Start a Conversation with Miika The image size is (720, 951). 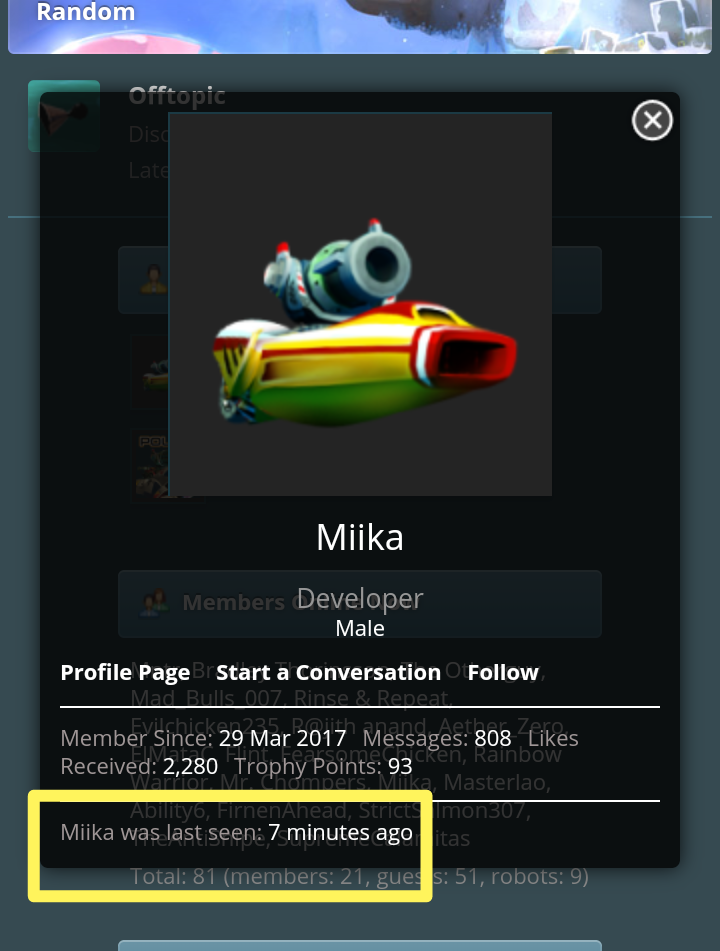[x=328, y=673]
